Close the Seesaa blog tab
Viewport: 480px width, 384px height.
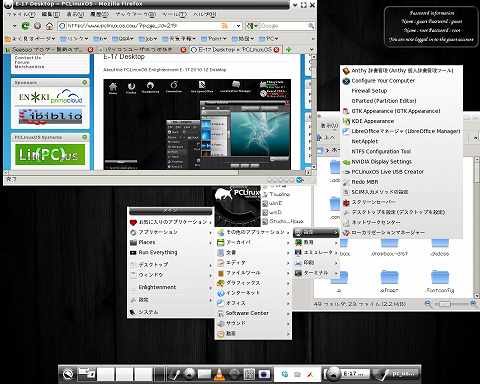coord(90,50)
